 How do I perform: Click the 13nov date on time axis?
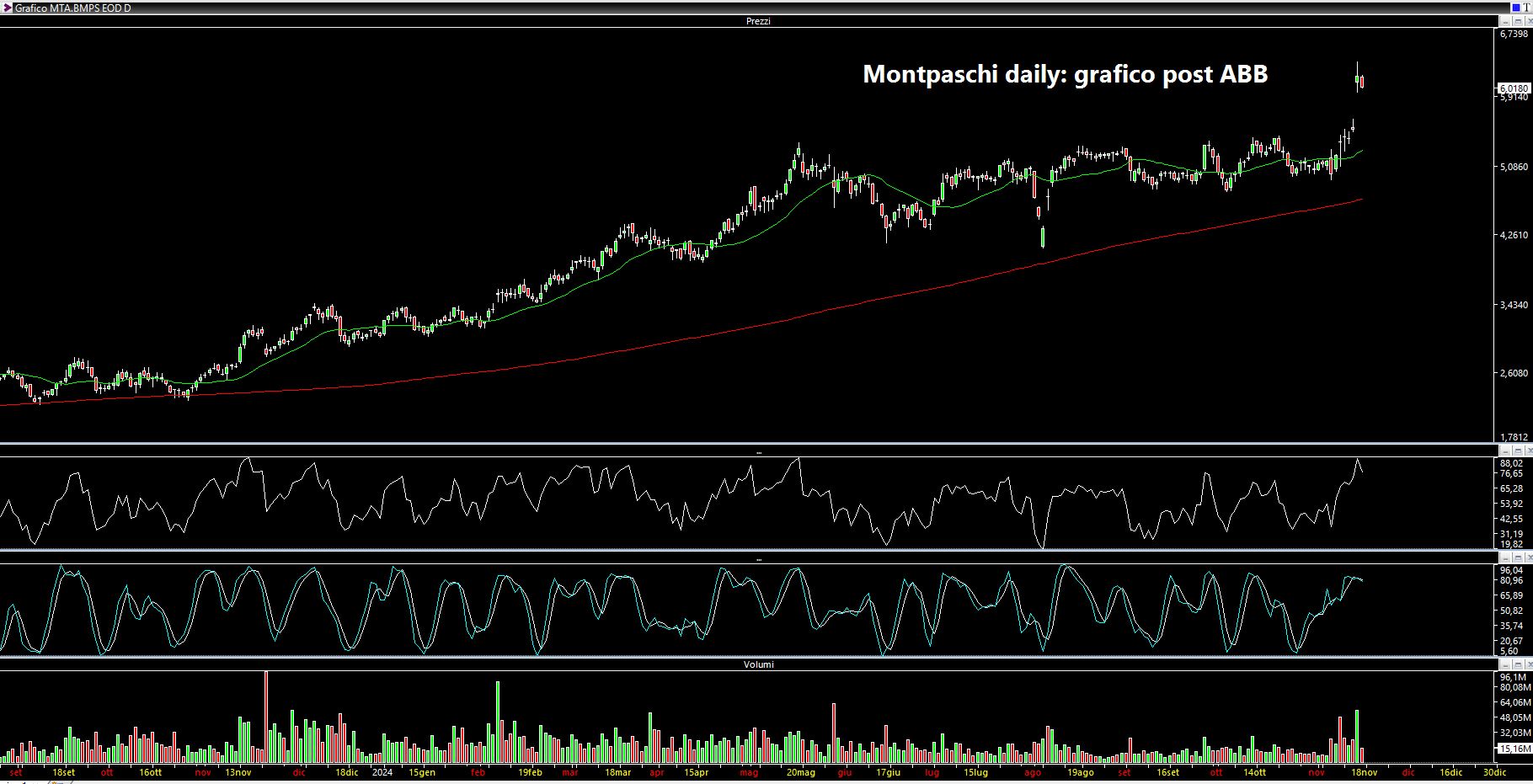coord(238,772)
